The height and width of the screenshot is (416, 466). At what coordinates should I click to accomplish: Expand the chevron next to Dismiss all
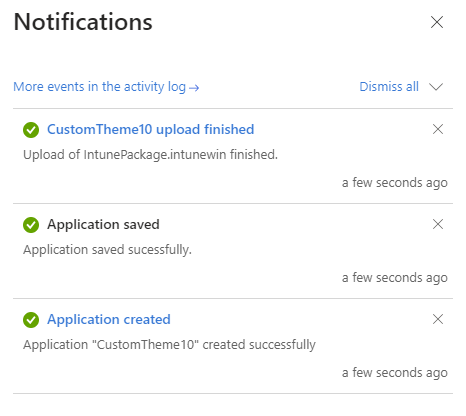click(436, 87)
